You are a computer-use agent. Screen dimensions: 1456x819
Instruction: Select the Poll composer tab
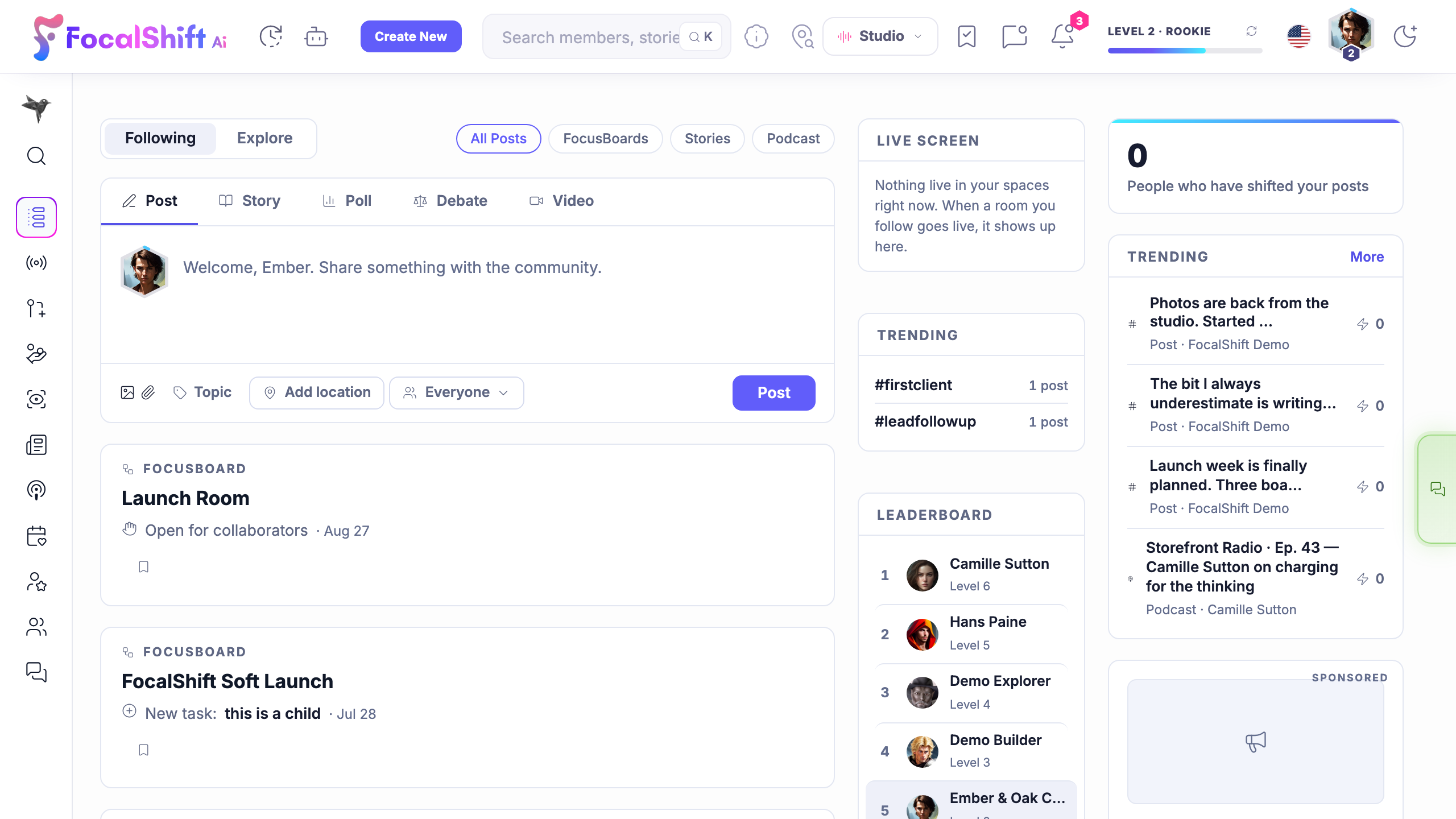coord(347,201)
